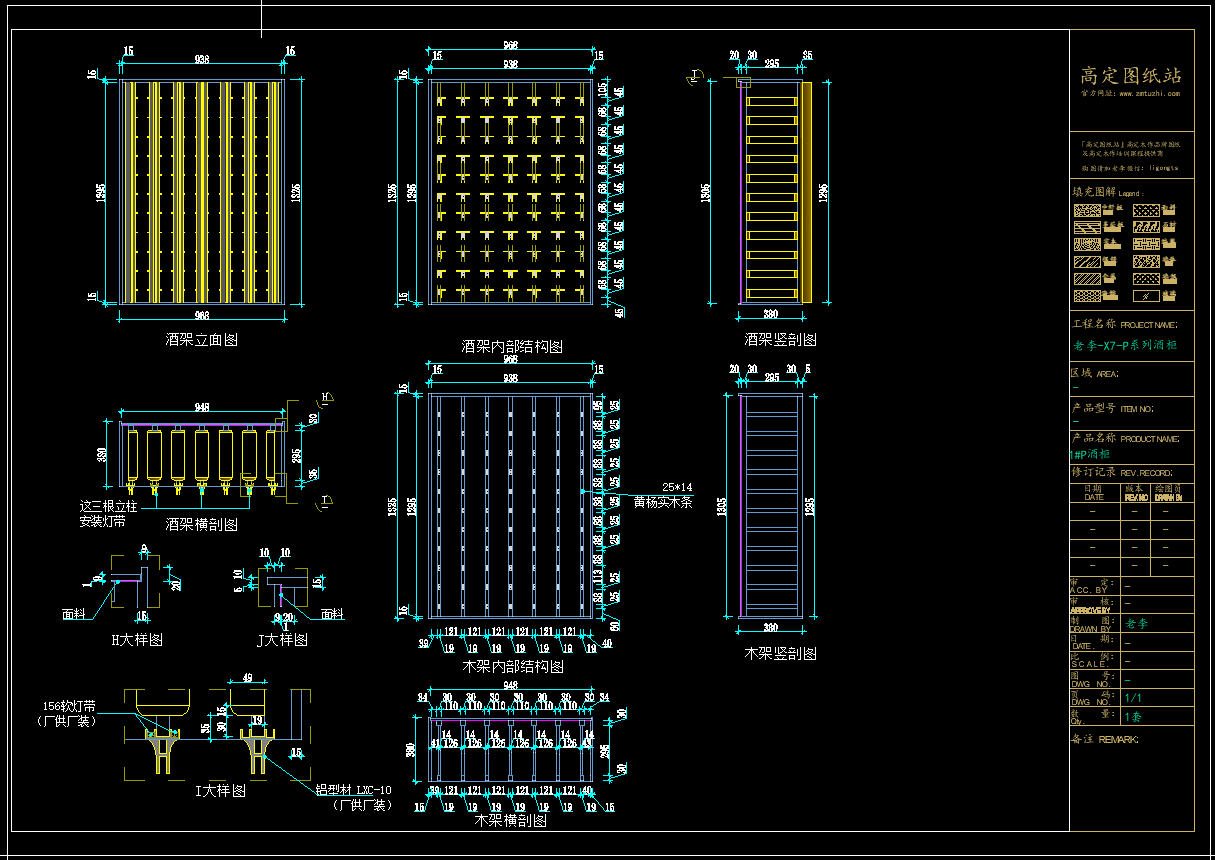Click the 黄杨实木条 annotation text
This screenshot has width=1215, height=860.
663,502
